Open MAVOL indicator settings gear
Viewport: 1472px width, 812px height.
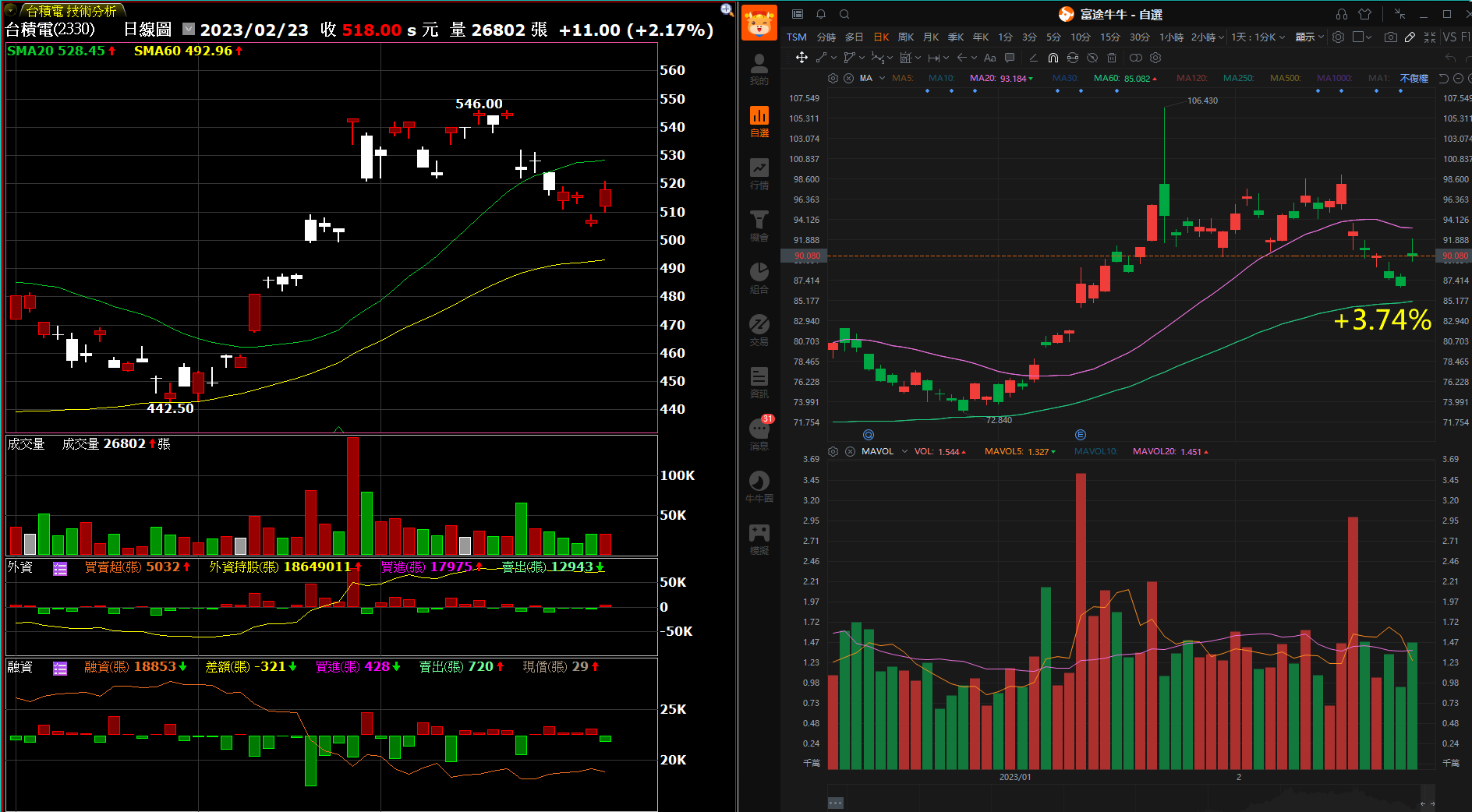(833, 451)
